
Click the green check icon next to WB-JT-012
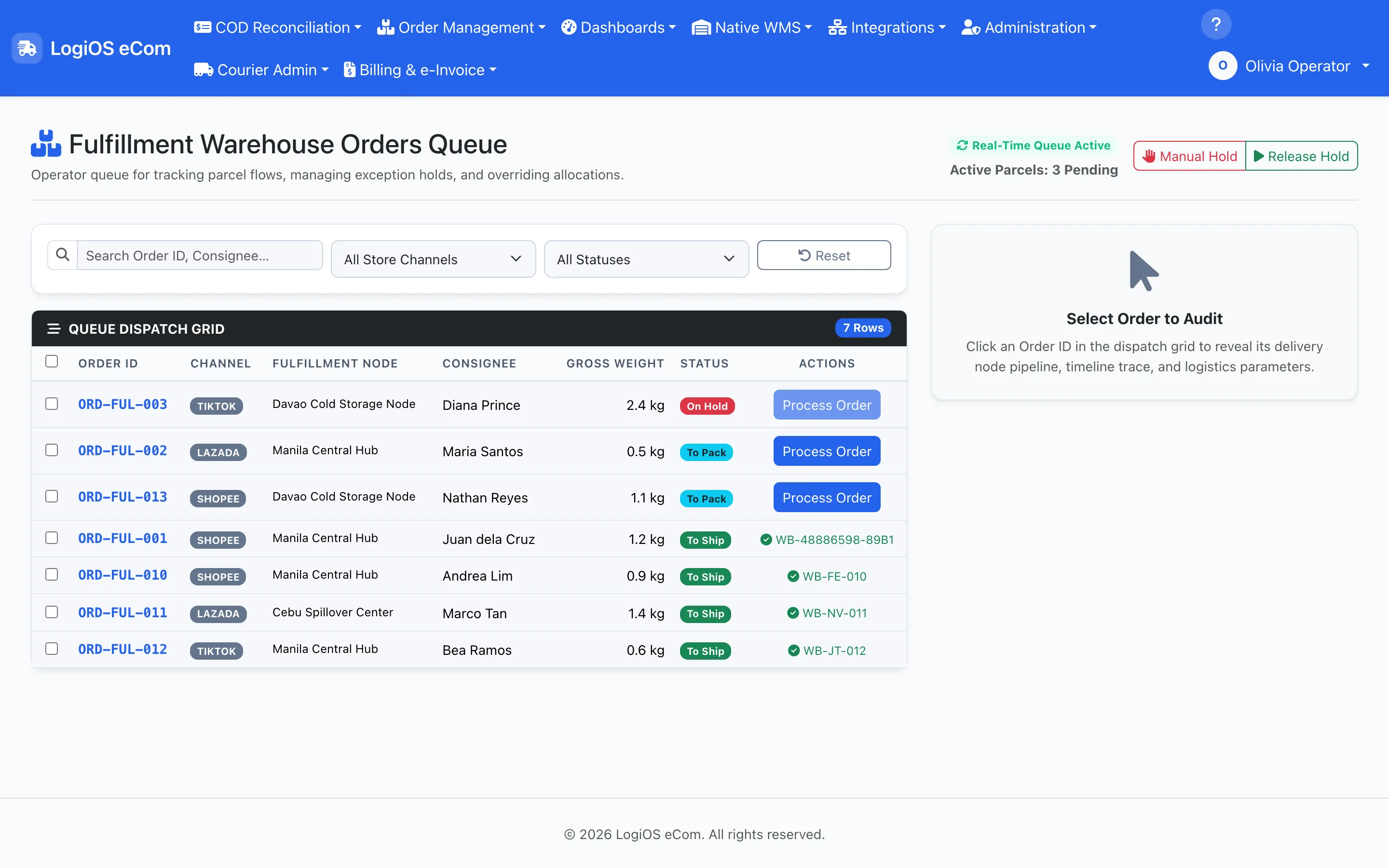pyautogui.click(x=793, y=651)
